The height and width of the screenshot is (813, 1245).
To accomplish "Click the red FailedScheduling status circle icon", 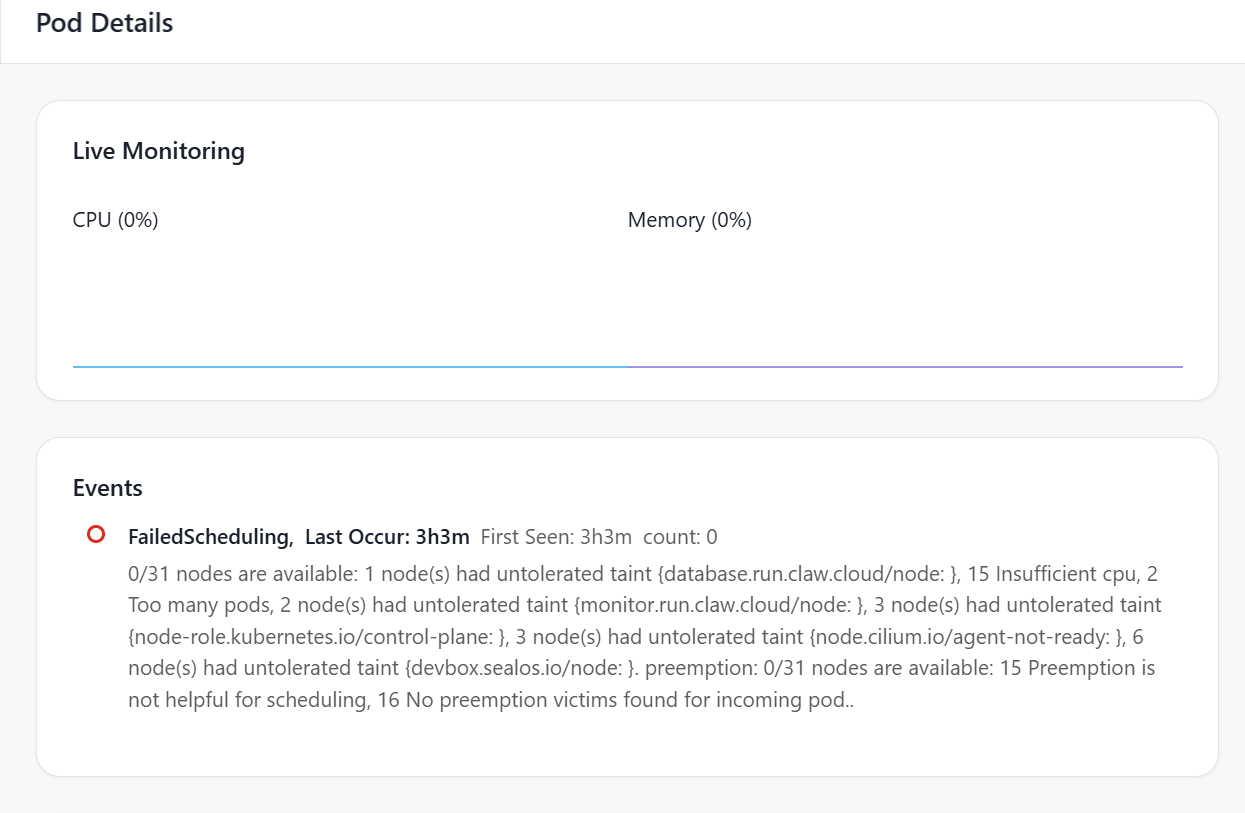I will tap(96, 535).
